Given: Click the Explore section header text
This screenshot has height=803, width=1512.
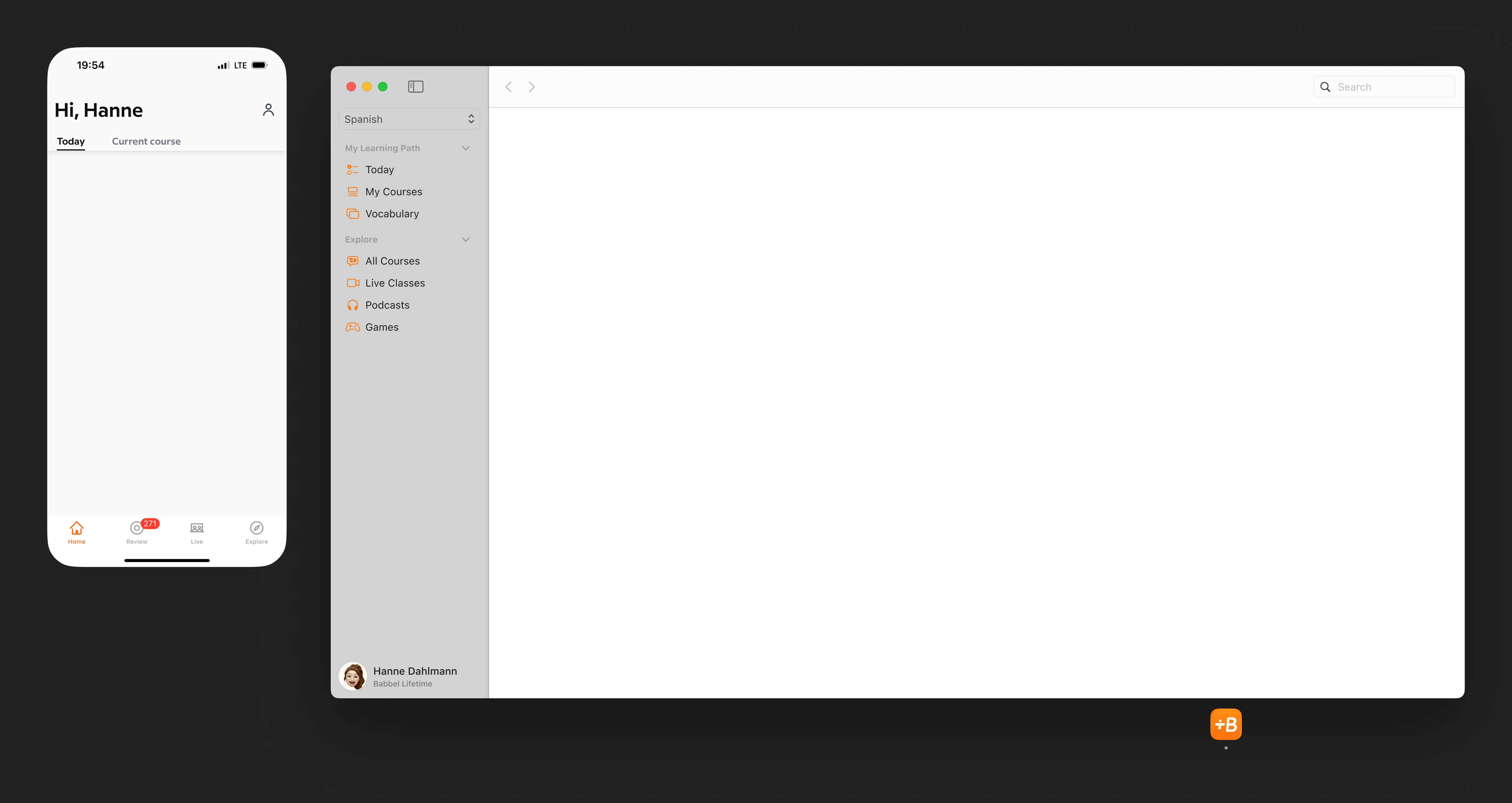Looking at the screenshot, I should pos(361,240).
